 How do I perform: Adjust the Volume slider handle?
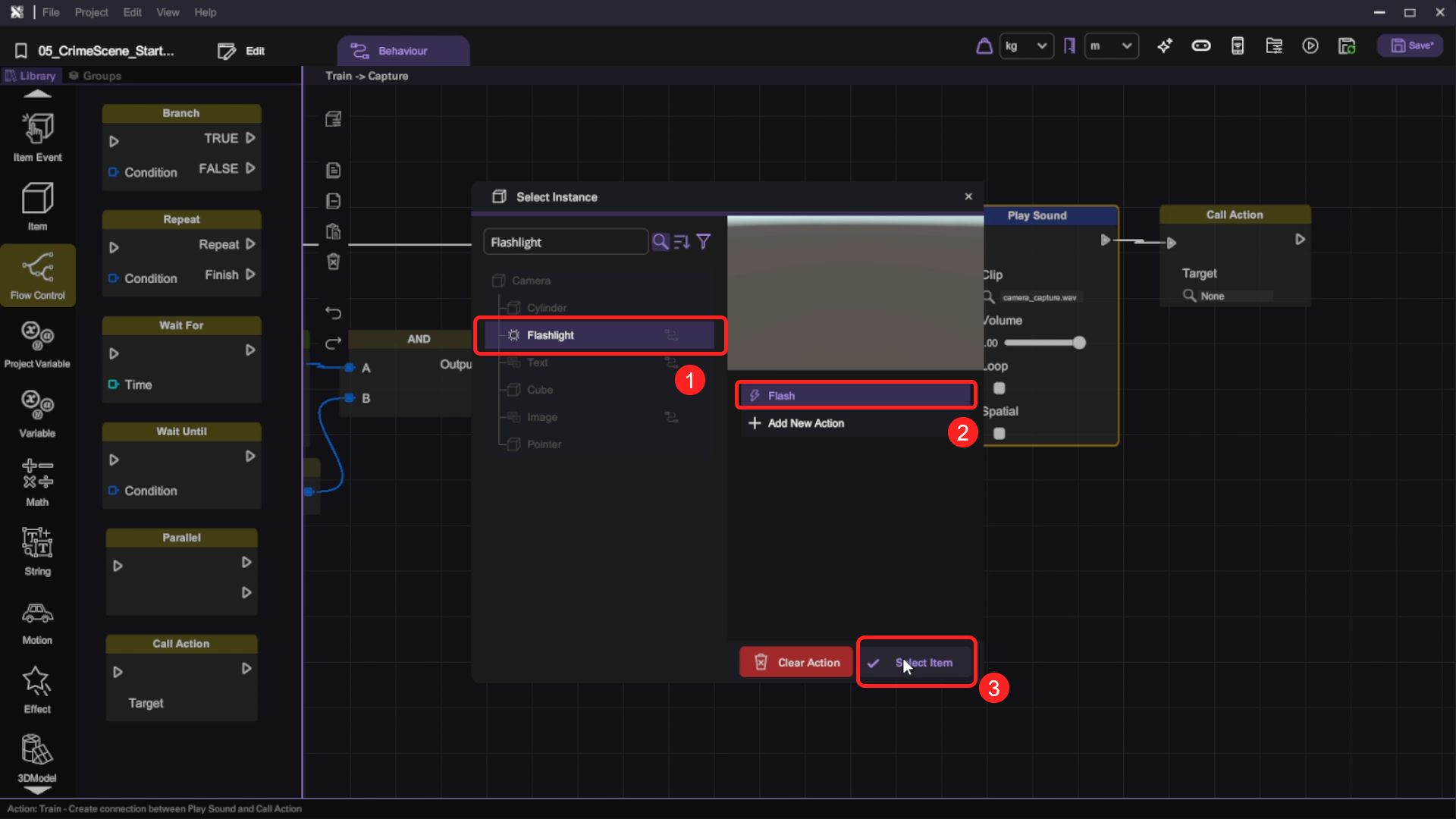click(x=1079, y=343)
